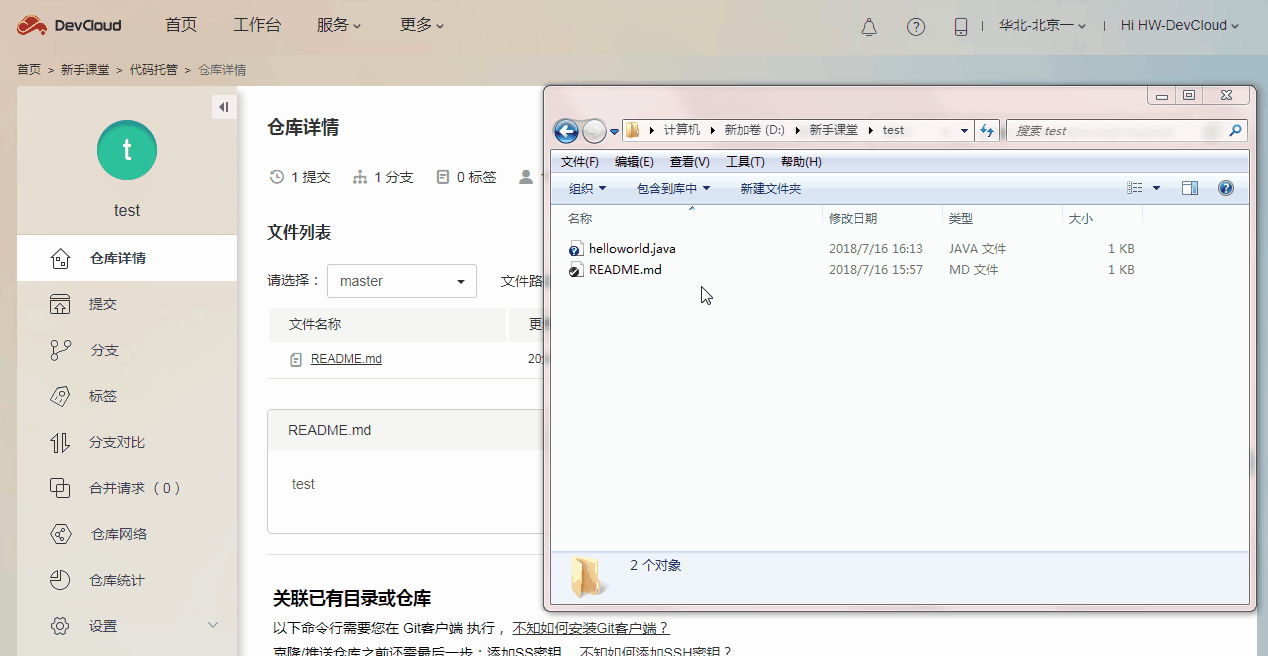The image size is (1268, 656).
Task: Open the help question mark in the top bar
Action: (x=916, y=26)
